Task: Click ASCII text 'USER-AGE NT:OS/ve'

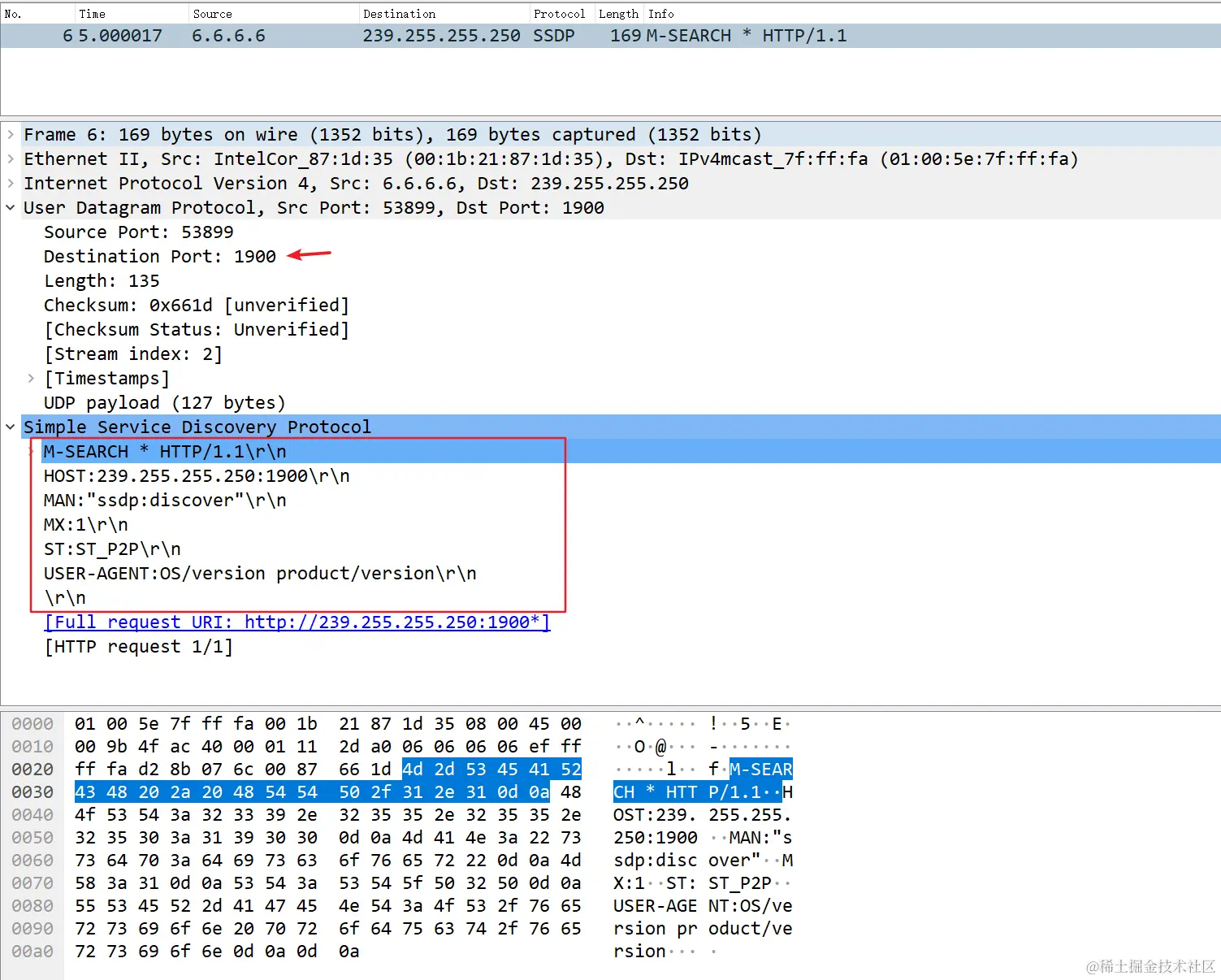Action: [703, 906]
